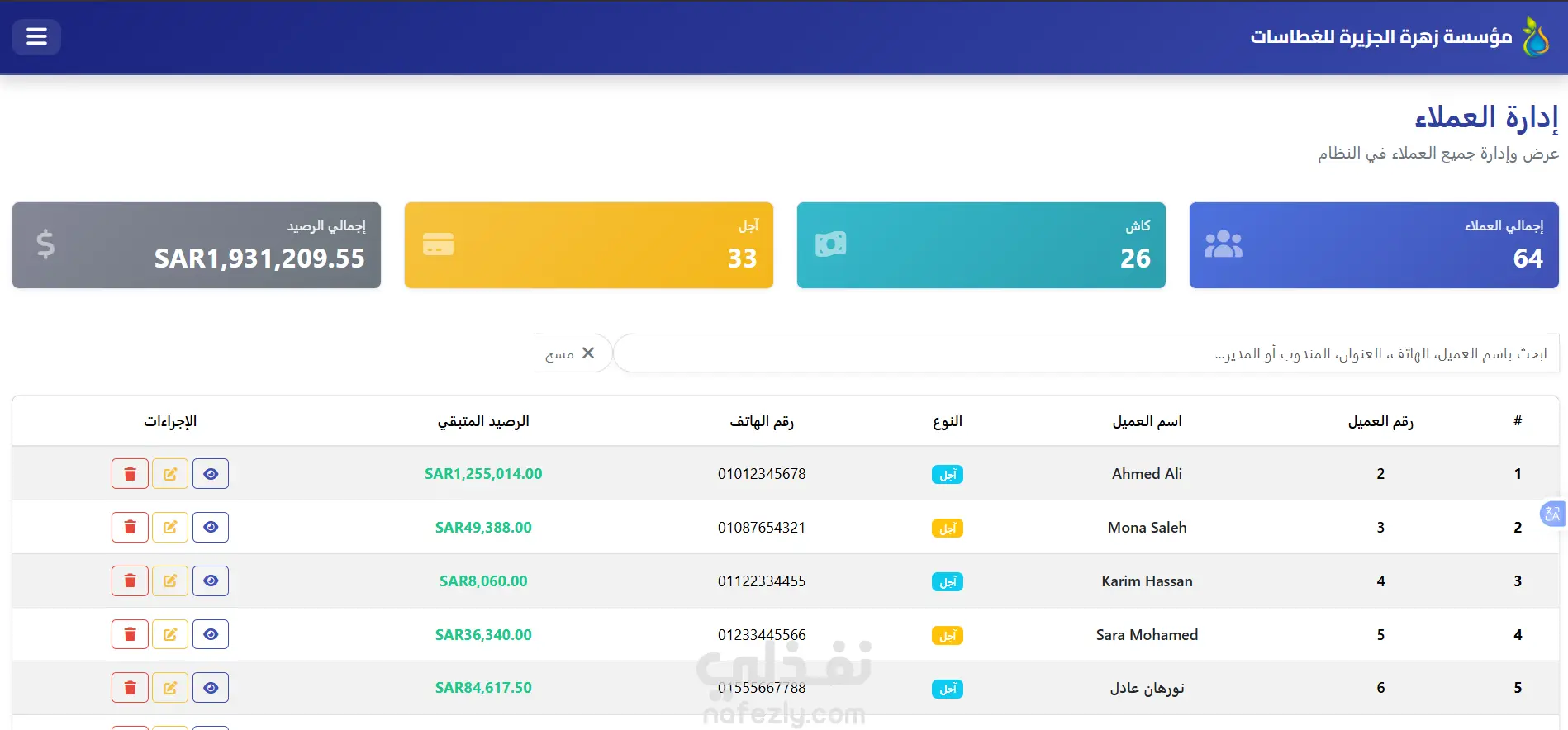Select the name Ahmed Ali
Viewport: 1568px width, 730px height.
pyautogui.click(x=1147, y=474)
